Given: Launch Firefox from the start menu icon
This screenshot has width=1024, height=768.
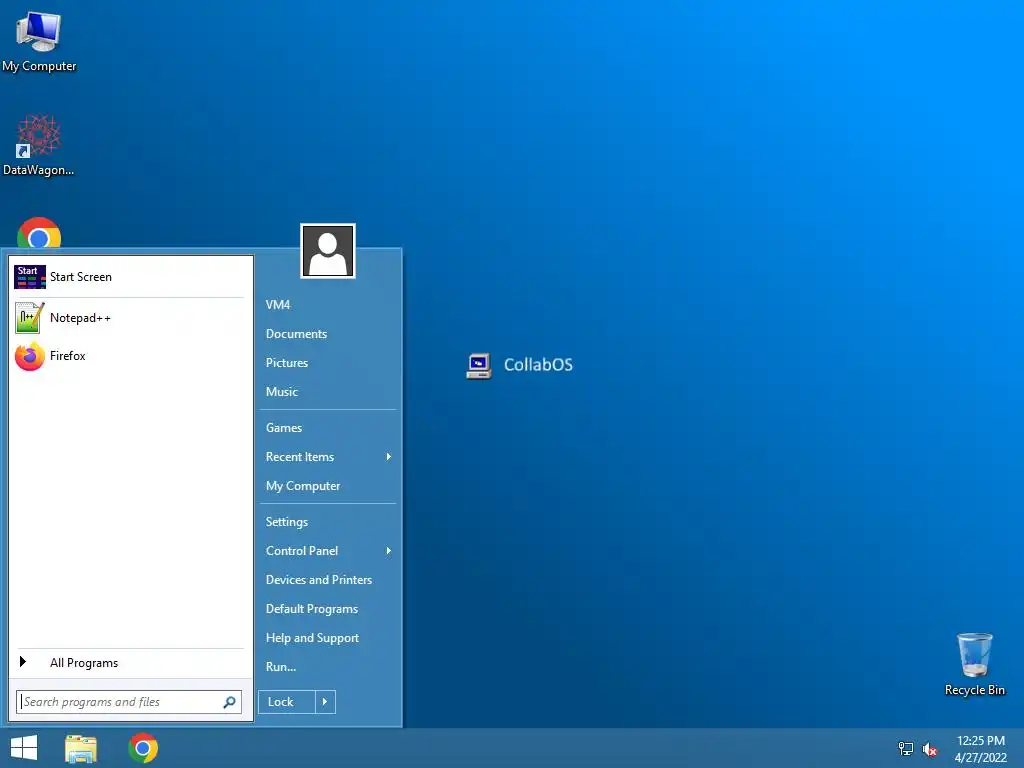Looking at the screenshot, I should (x=29, y=356).
